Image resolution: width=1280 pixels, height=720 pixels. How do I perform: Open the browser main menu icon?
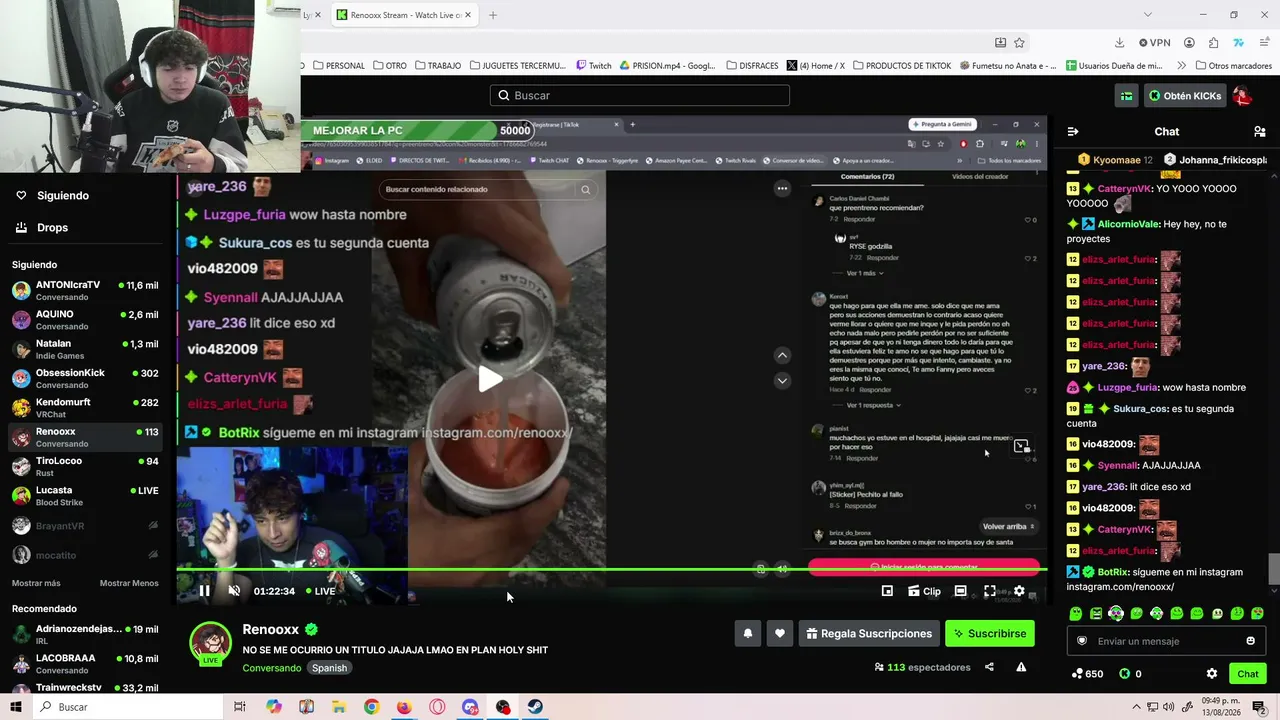click(x=1262, y=43)
